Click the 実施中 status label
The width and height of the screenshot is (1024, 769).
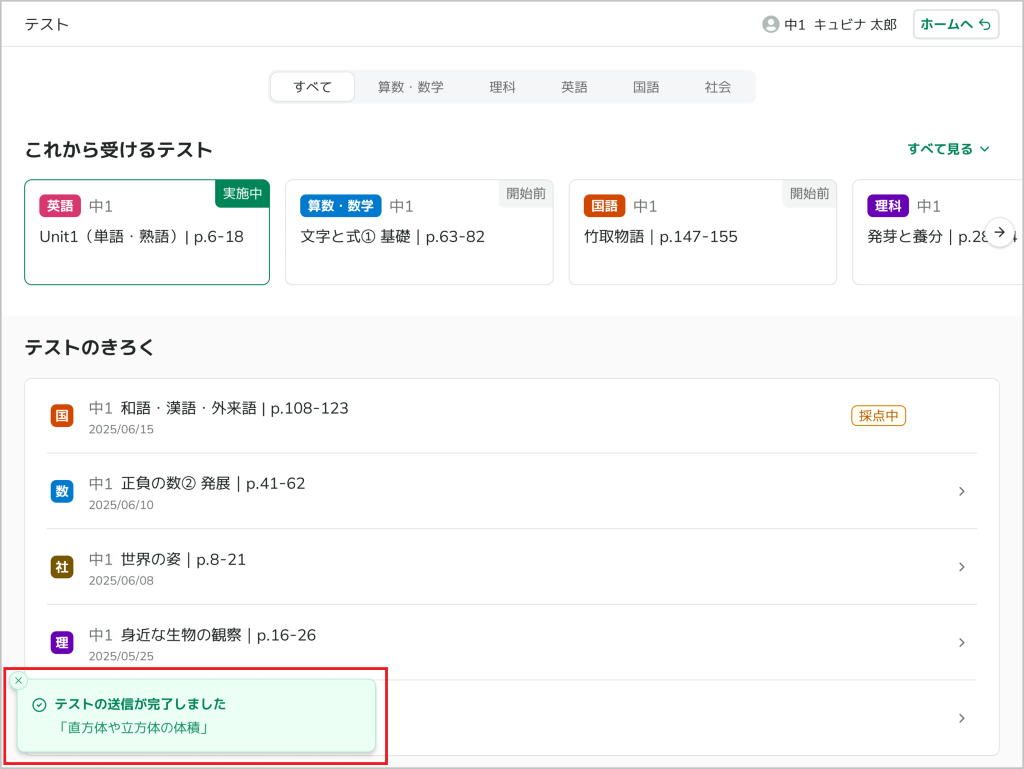[242, 194]
